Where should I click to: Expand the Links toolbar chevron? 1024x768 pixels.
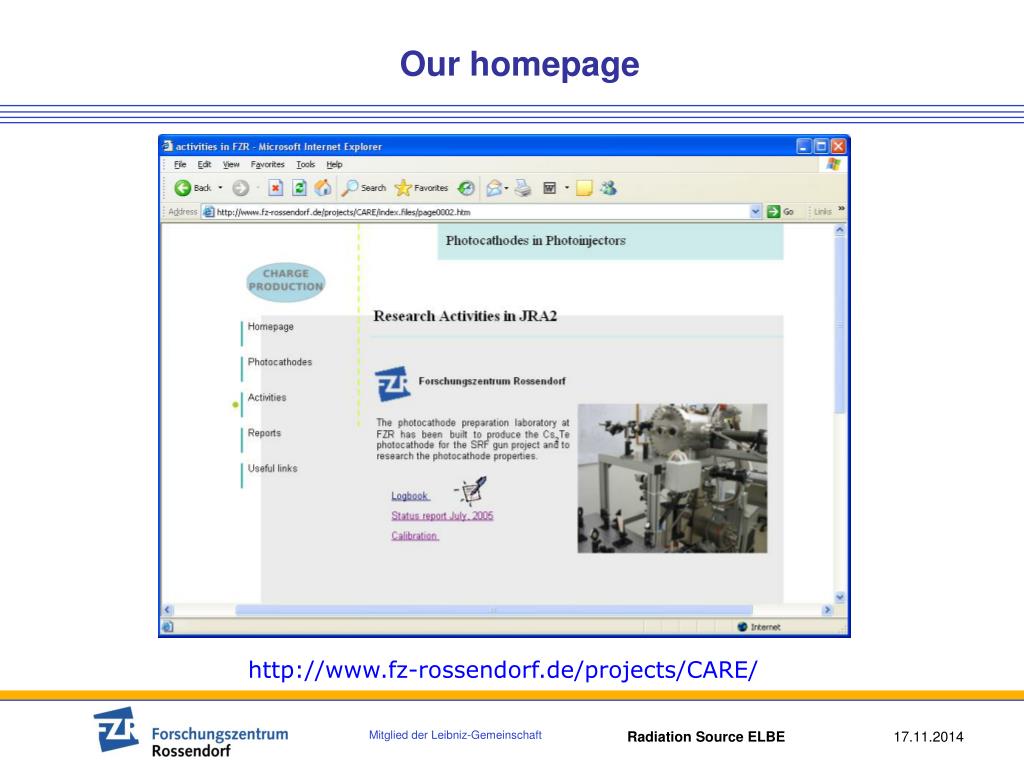coord(841,209)
